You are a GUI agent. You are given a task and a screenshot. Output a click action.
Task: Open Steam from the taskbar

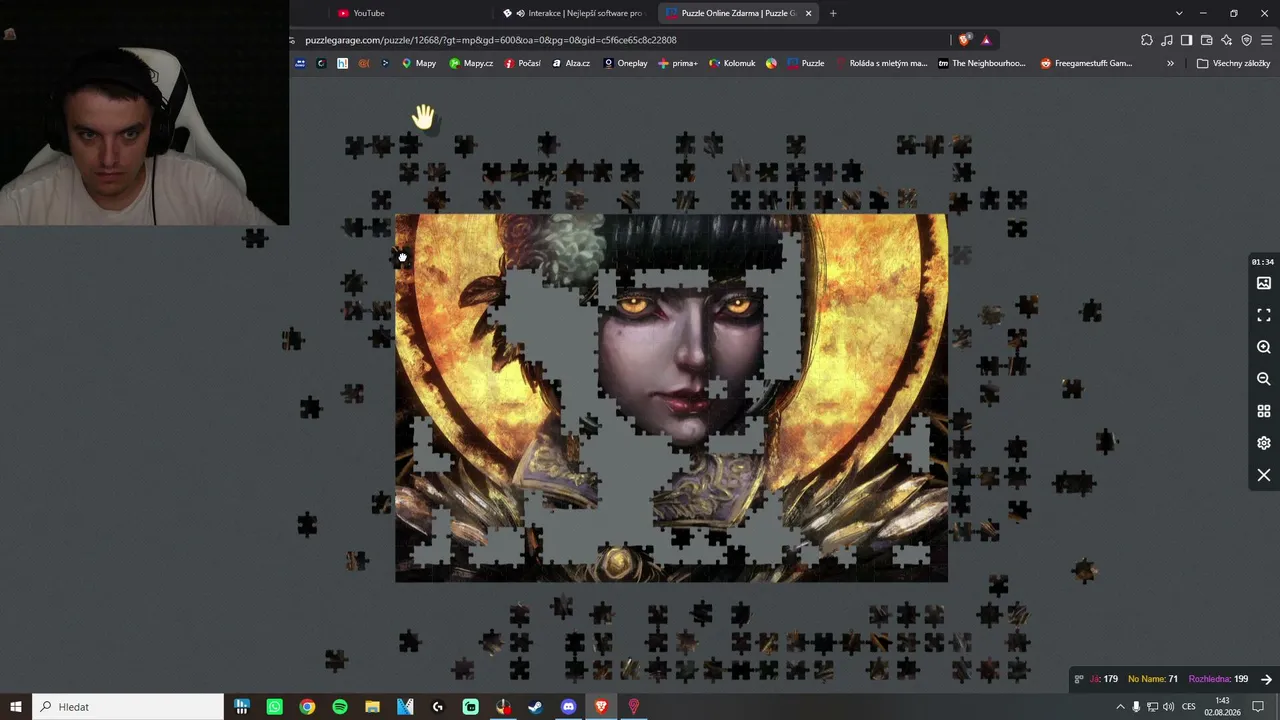(x=536, y=707)
